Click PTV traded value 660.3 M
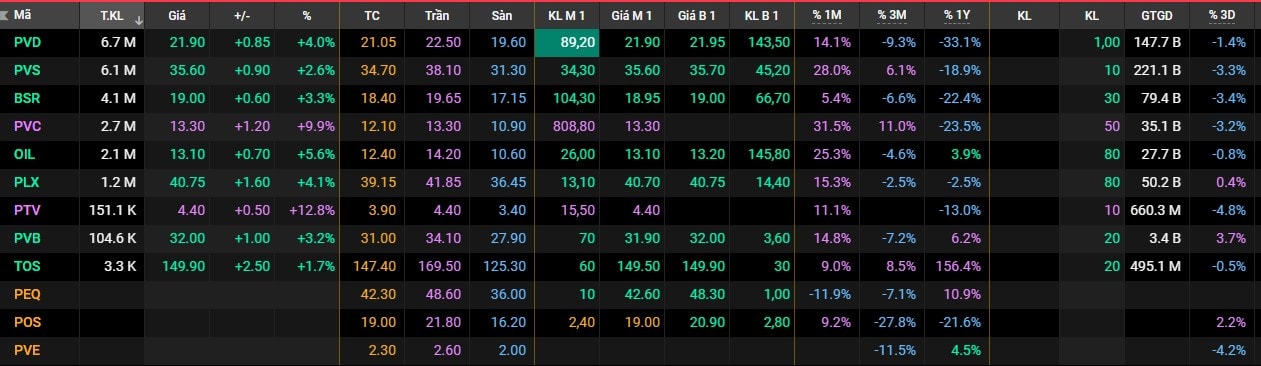Viewport: 1261px width, 366px height. point(1156,211)
